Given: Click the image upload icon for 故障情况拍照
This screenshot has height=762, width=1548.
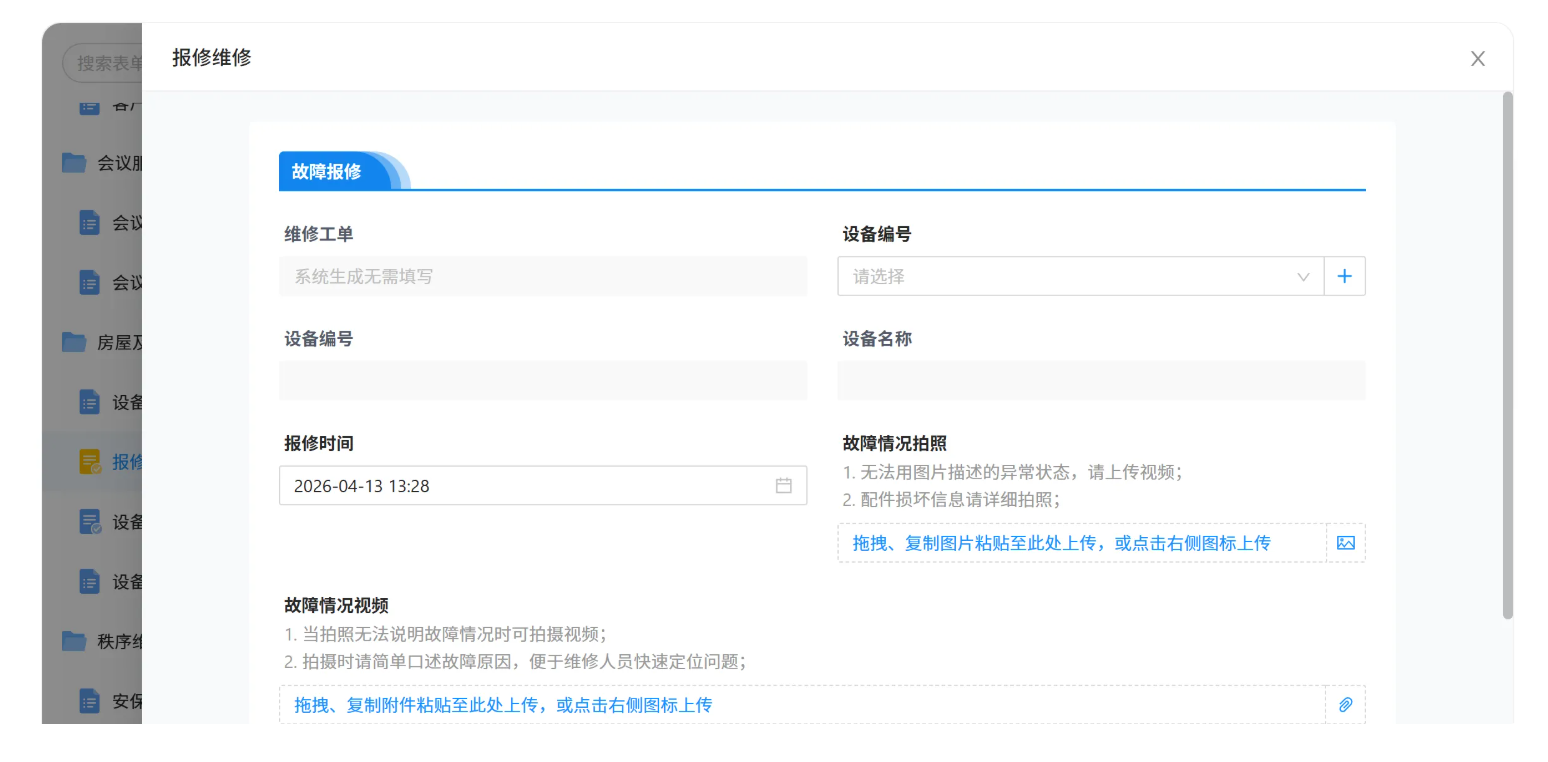Looking at the screenshot, I should click(1345, 543).
